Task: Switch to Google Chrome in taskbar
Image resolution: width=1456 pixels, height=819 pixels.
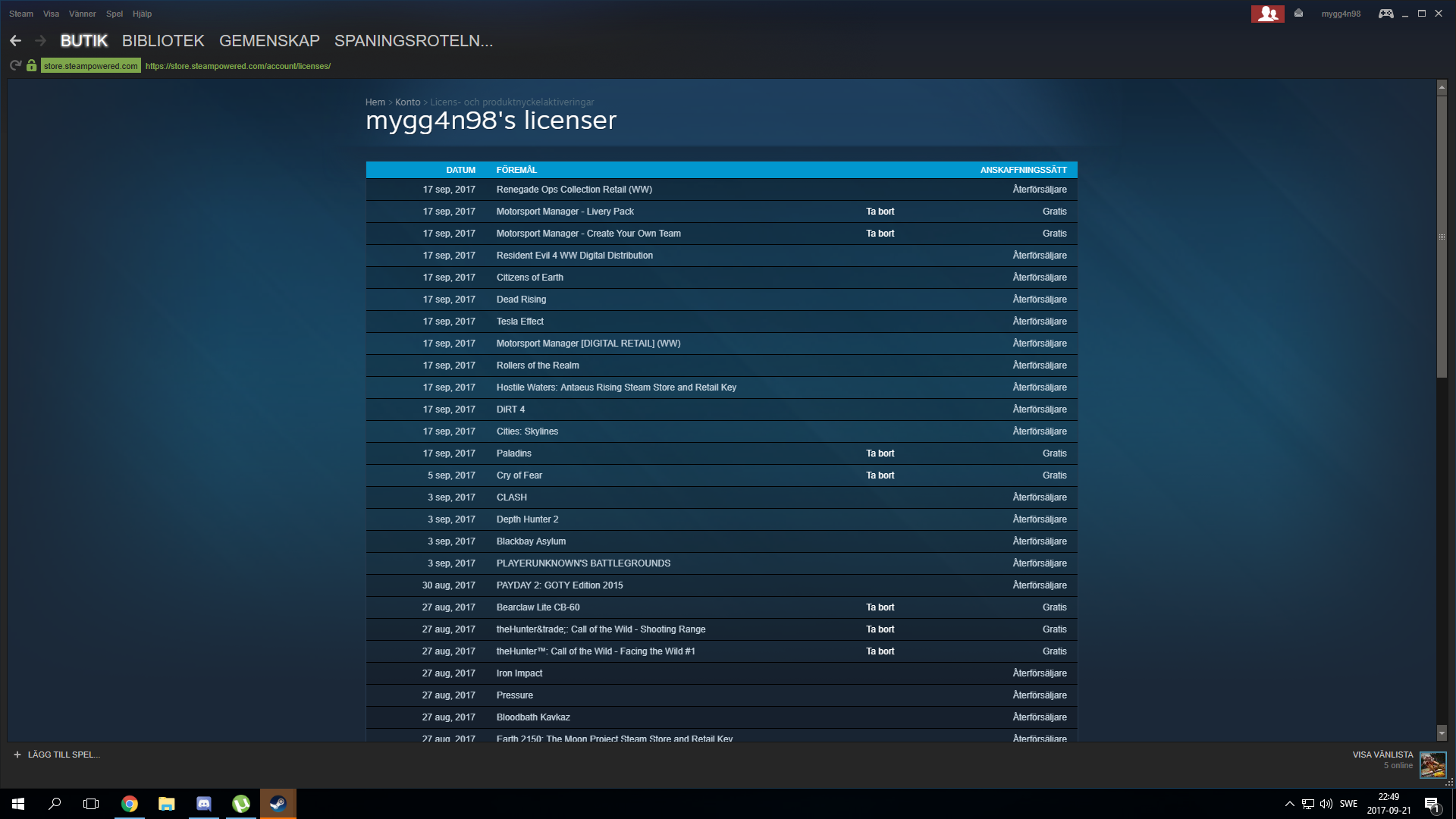Action: [130, 804]
